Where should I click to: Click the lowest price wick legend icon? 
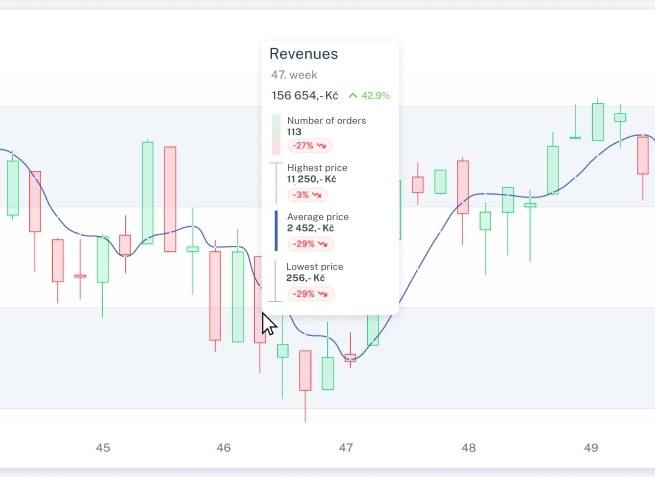click(275, 281)
